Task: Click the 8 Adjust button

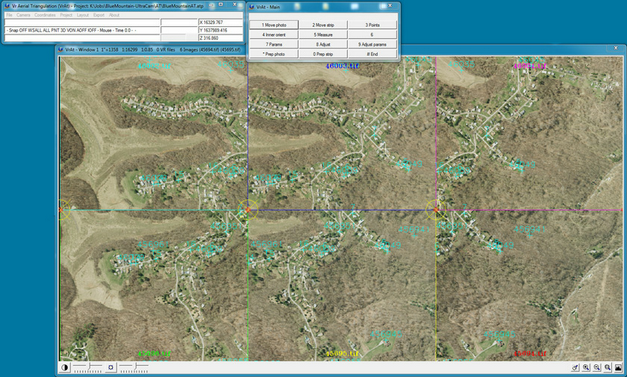Action: [x=323, y=44]
